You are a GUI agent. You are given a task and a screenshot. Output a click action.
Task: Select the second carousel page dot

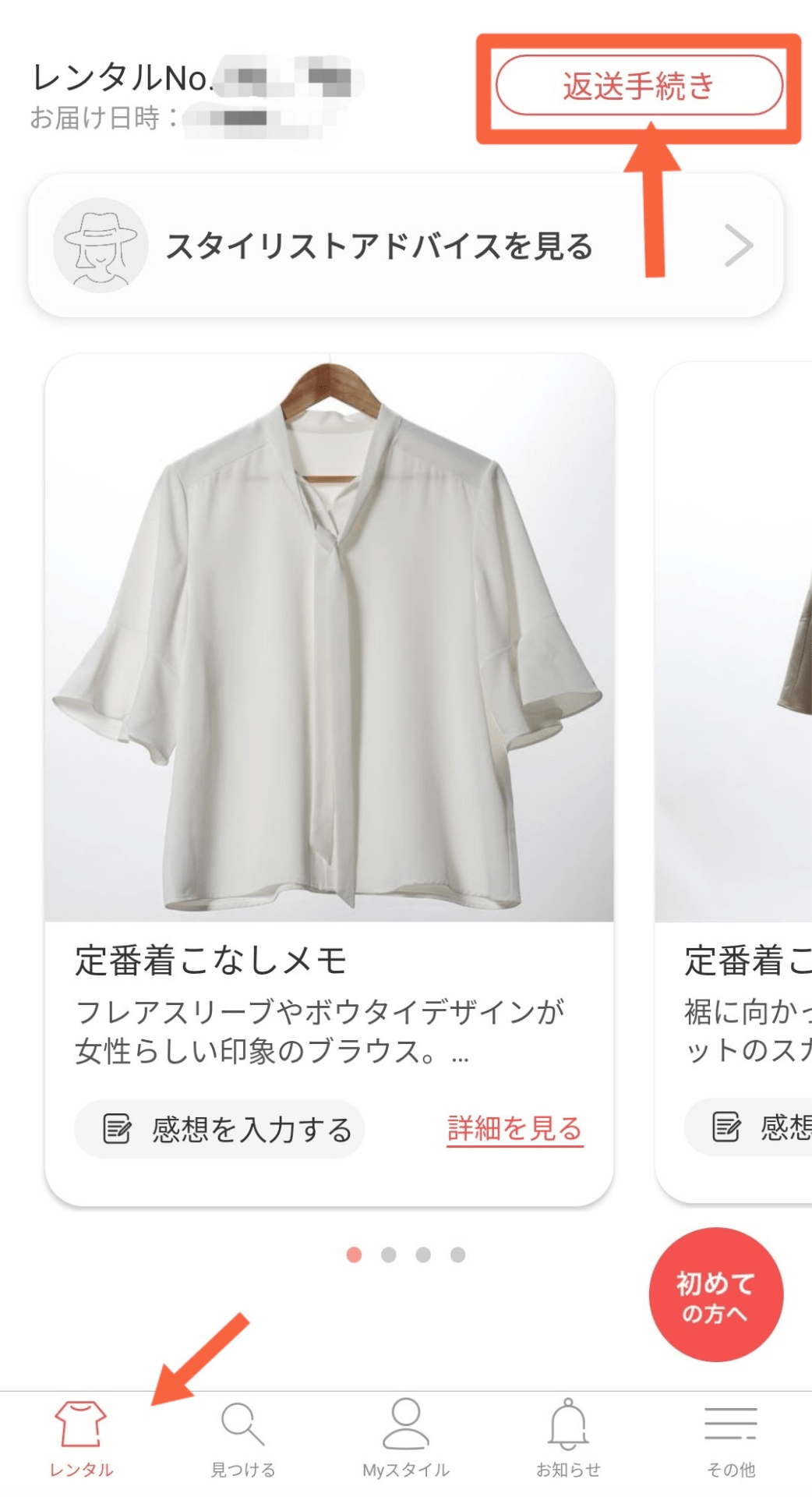click(389, 1255)
